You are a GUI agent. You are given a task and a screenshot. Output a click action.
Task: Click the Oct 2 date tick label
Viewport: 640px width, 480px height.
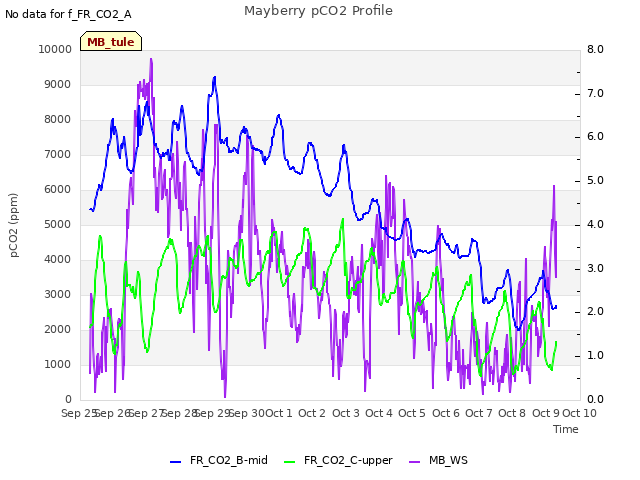point(312,413)
